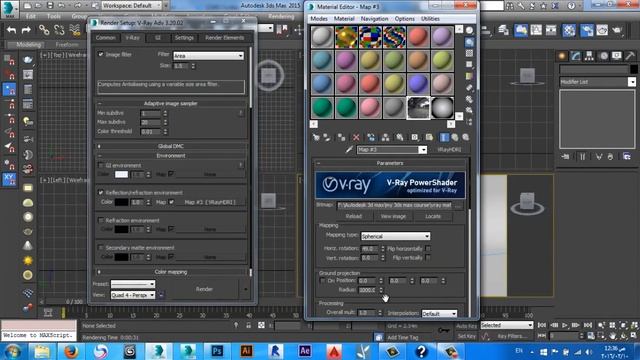Open Firefox from the taskbar
This screenshot has height=360, width=640.
(71, 351)
